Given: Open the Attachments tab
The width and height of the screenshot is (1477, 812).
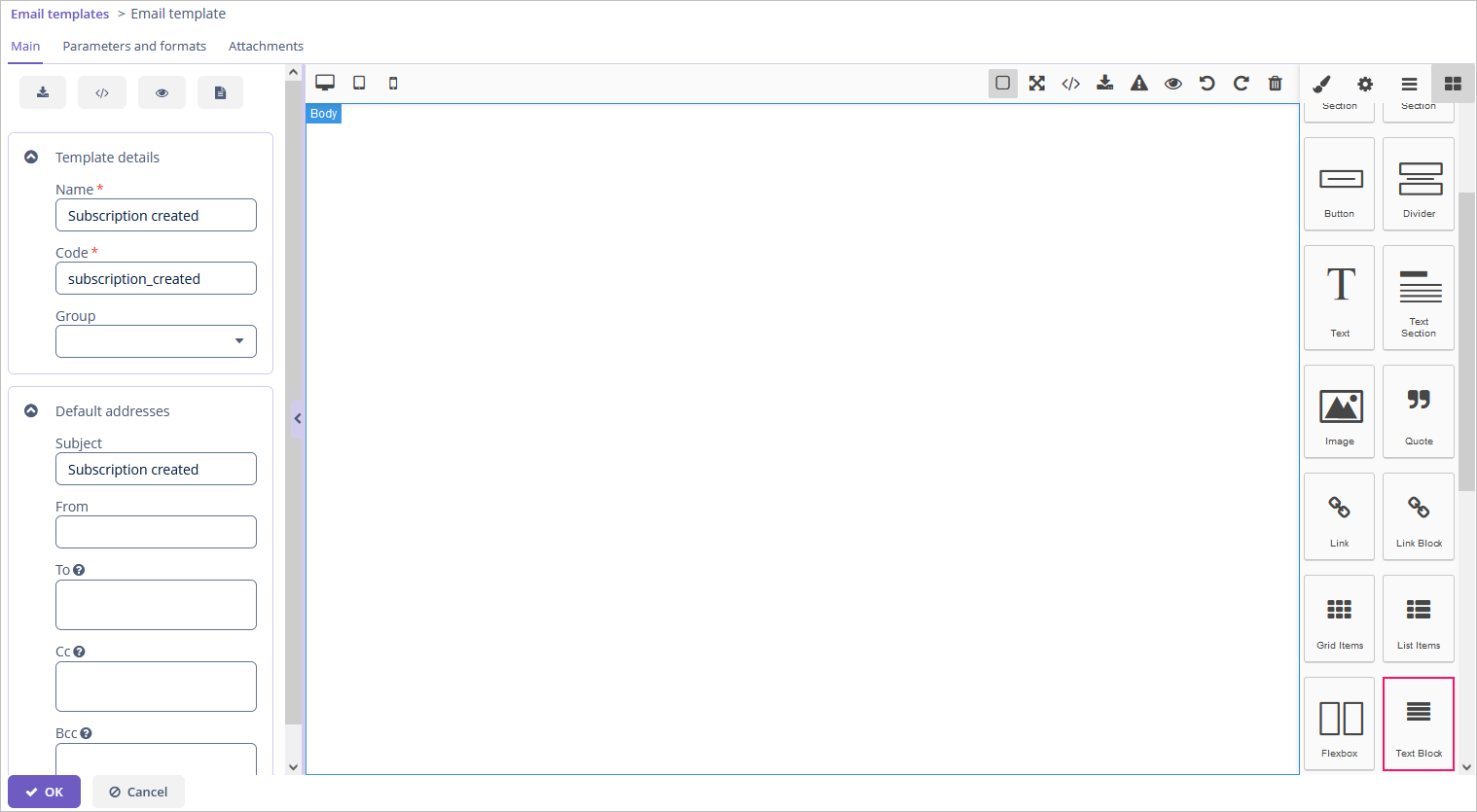Looking at the screenshot, I should click(266, 46).
